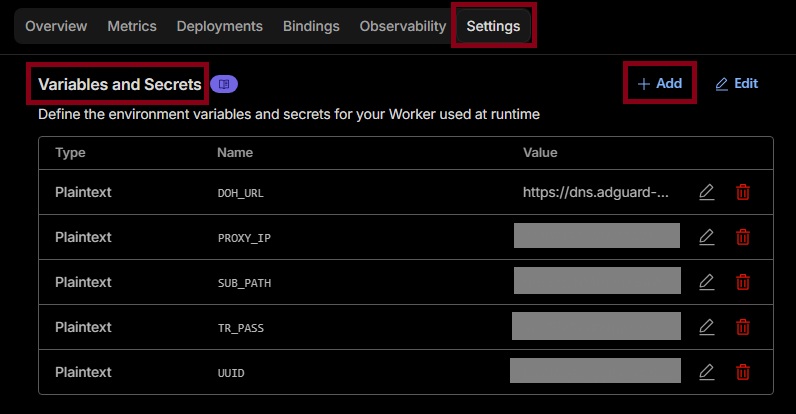Click the TR_PASS variable name
The width and height of the screenshot is (796, 414).
(241, 328)
